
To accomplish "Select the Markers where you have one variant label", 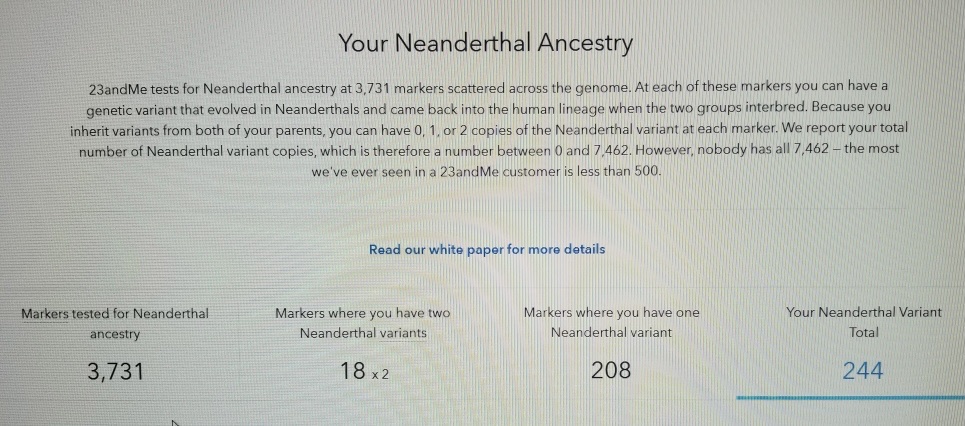I will [611, 322].
